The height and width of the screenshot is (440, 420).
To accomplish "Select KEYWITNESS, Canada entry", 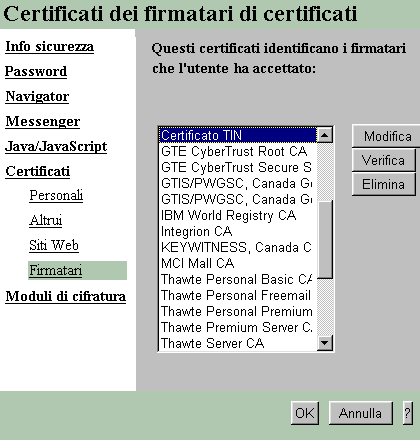I will pos(238,247).
